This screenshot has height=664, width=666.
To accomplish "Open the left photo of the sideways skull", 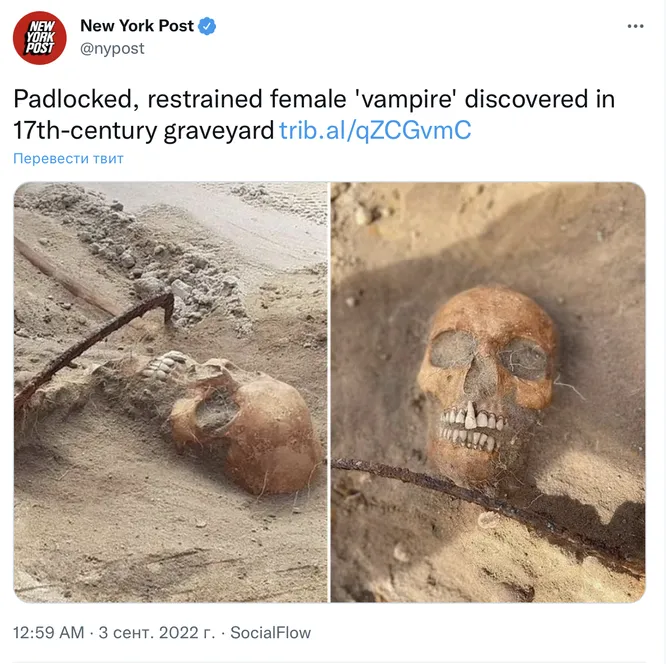I will [x=171, y=392].
